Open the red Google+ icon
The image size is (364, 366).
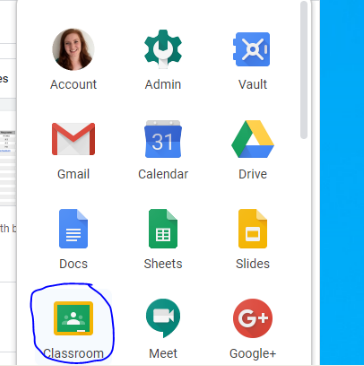click(x=252, y=318)
